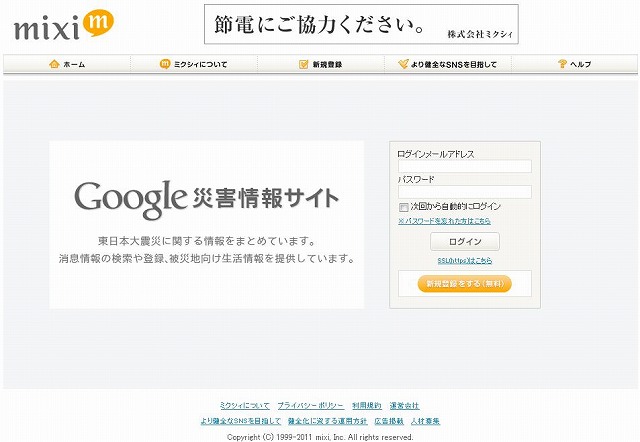This screenshot has height=442, width=640.
Task: Open footer link プライバシーポリシー
Action: click(311, 406)
